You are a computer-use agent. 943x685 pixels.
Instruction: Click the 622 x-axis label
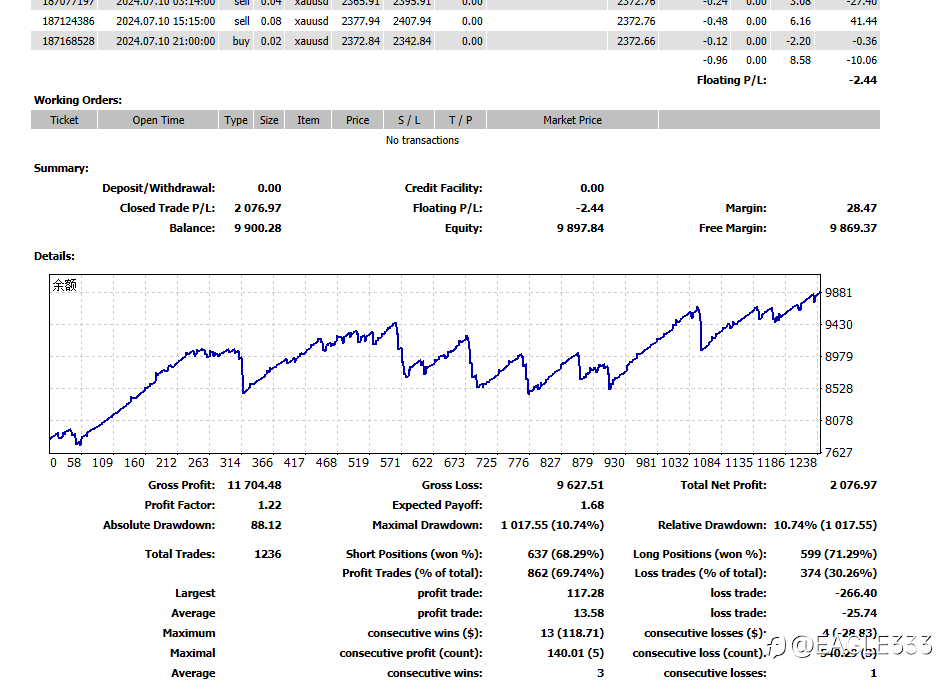[x=422, y=462]
